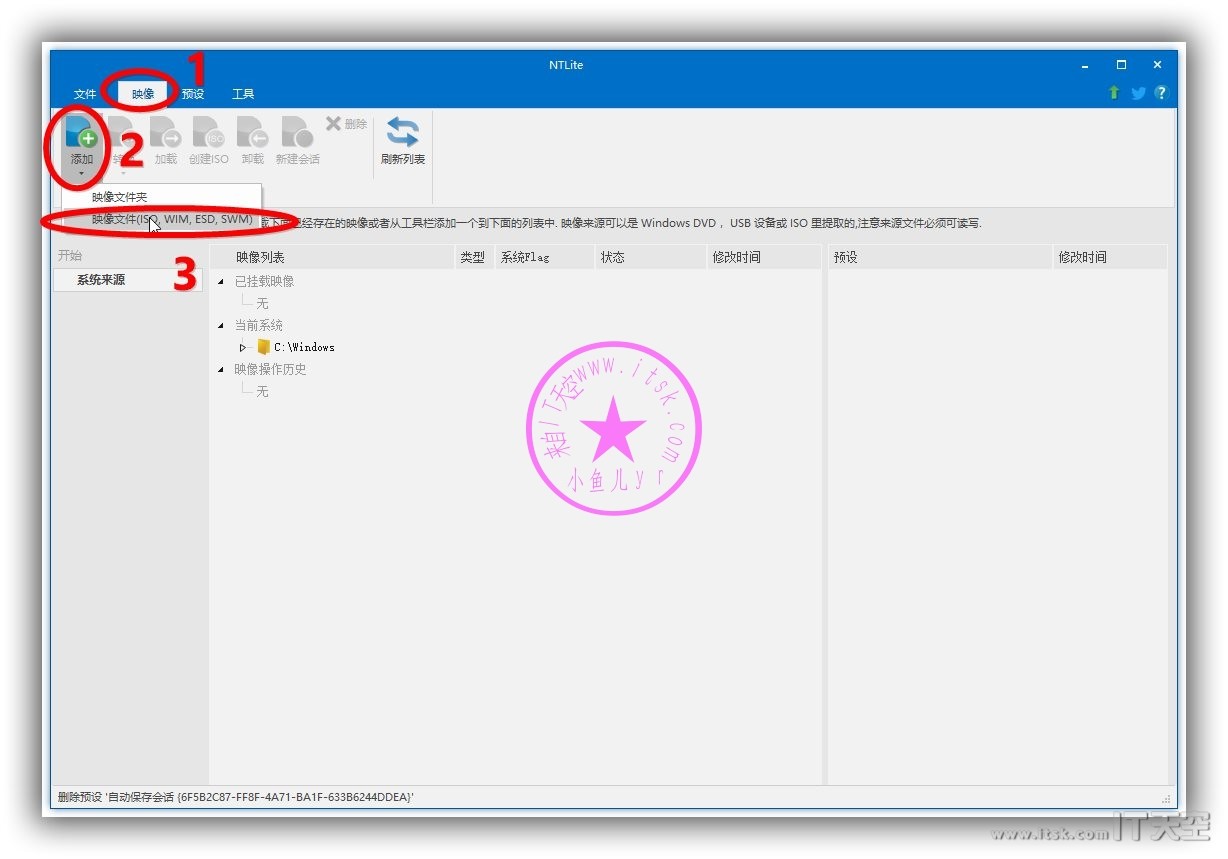Screen dimensions: 1228x859
Task: Collapse the 当前系统 tree group
Action: (x=221, y=326)
